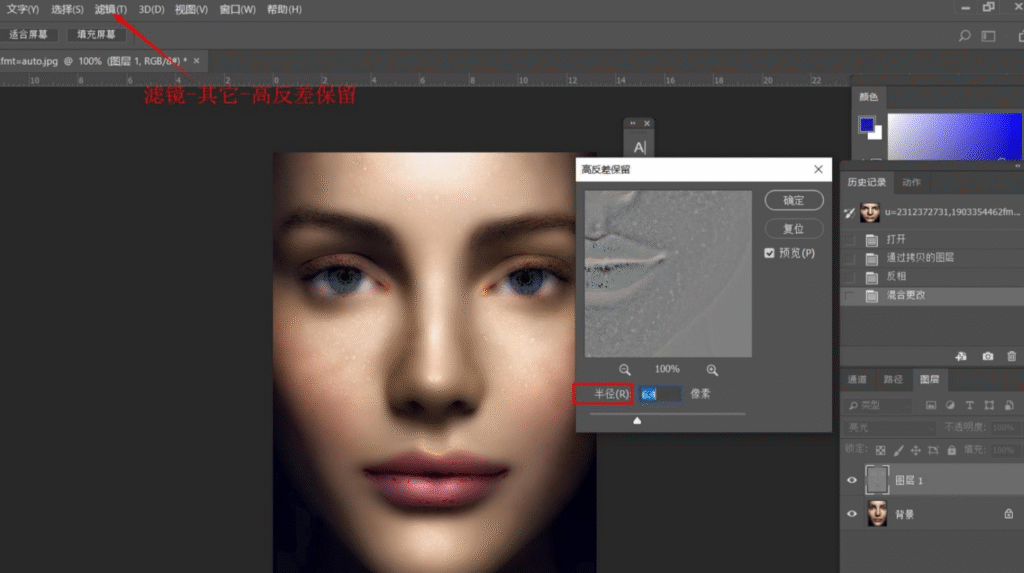Create new document from current state
Image resolution: width=1024 pixels, height=573 pixels.
(961, 356)
